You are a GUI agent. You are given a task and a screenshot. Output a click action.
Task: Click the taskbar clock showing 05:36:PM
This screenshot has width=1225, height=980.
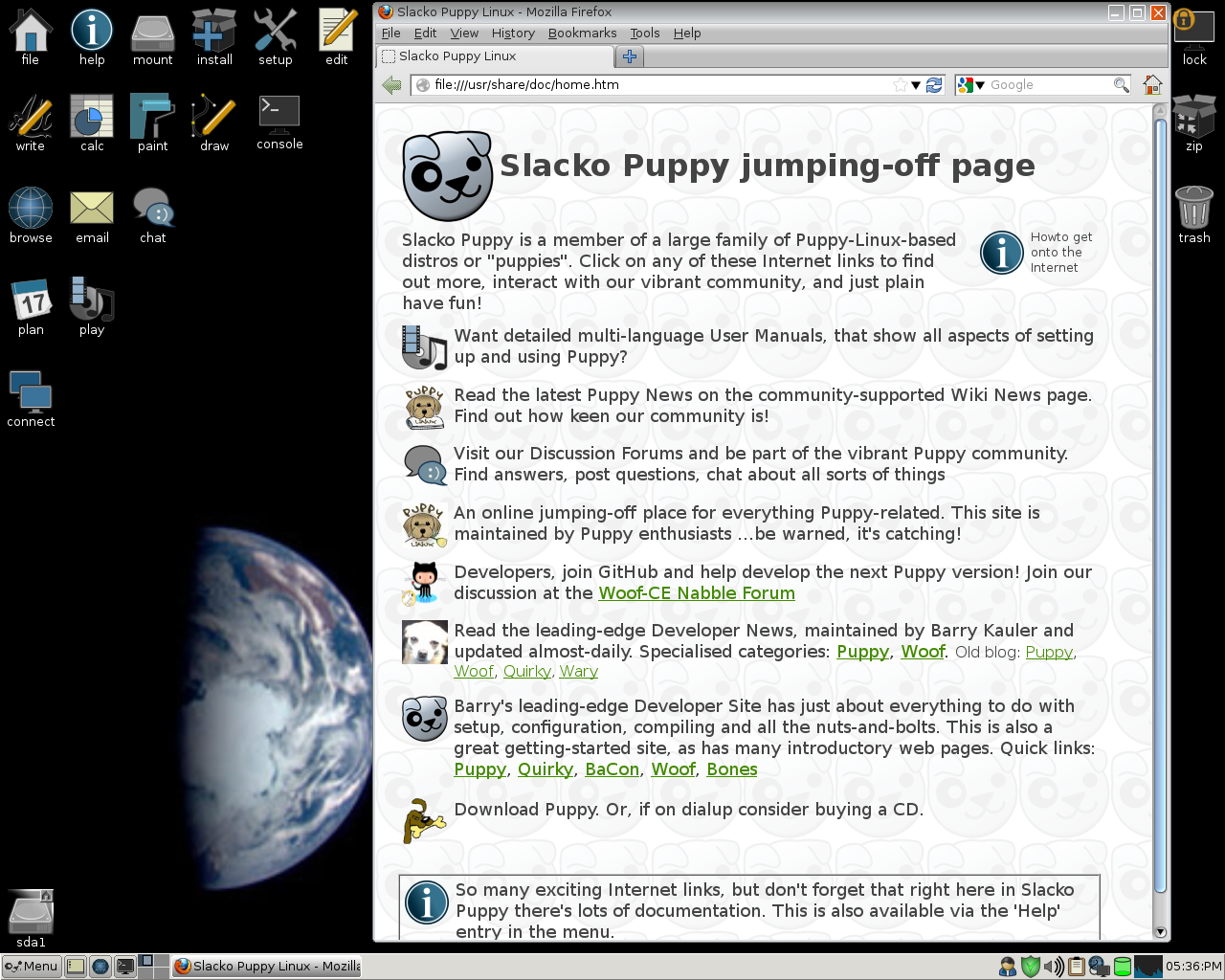[1193, 967]
